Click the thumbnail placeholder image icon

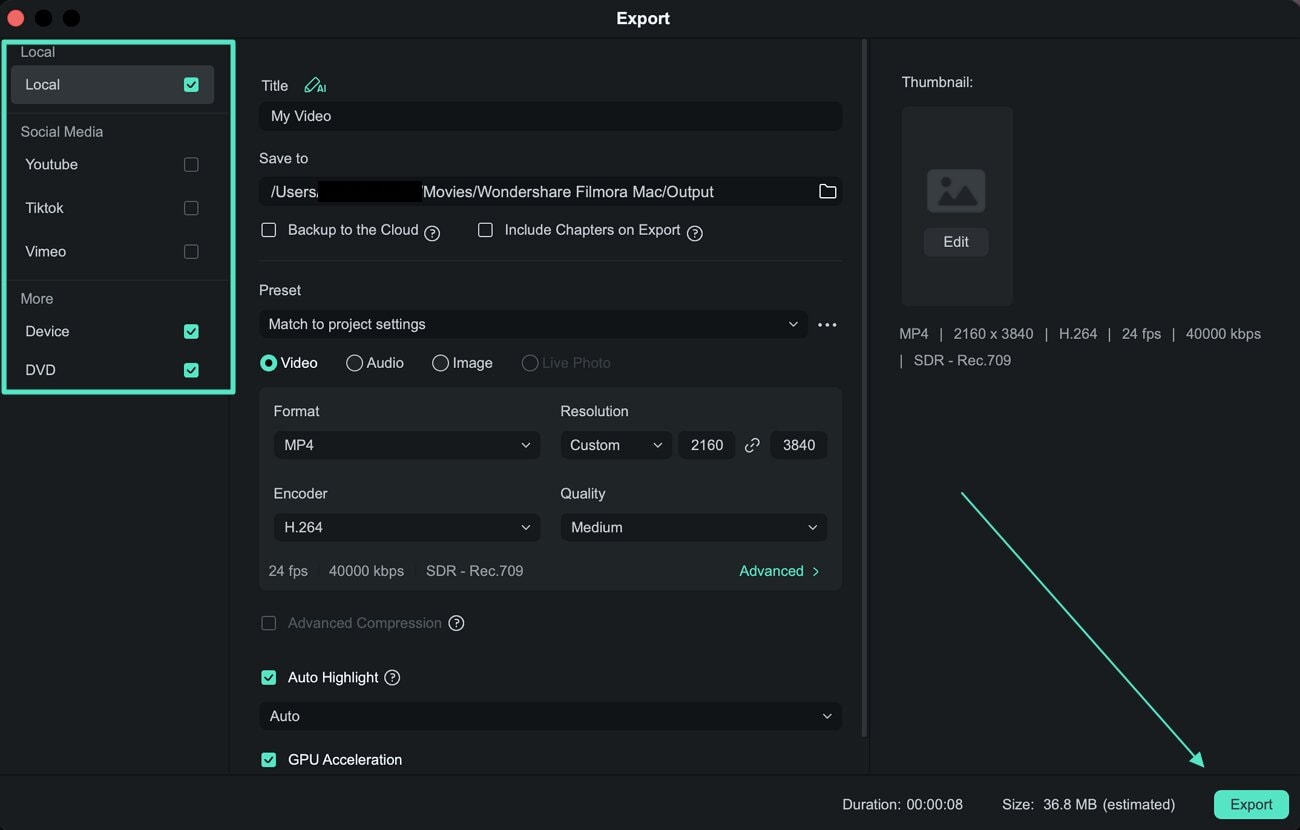[956, 191]
